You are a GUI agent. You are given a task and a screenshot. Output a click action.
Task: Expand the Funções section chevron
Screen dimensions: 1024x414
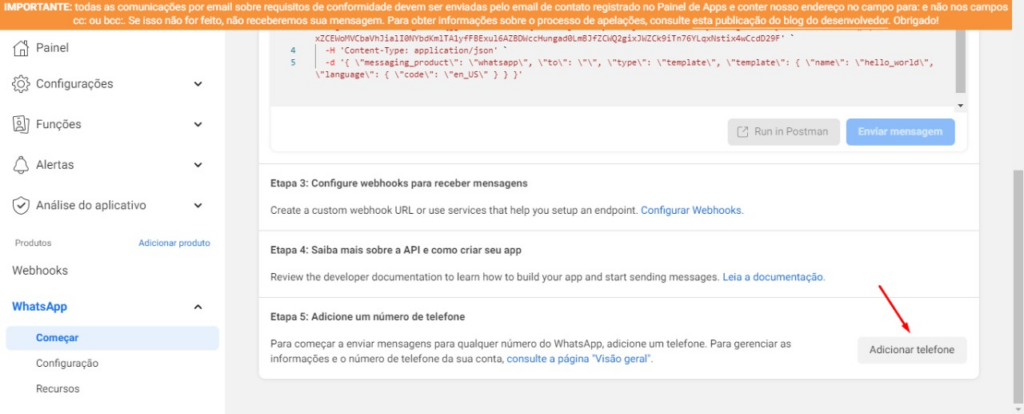196,124
